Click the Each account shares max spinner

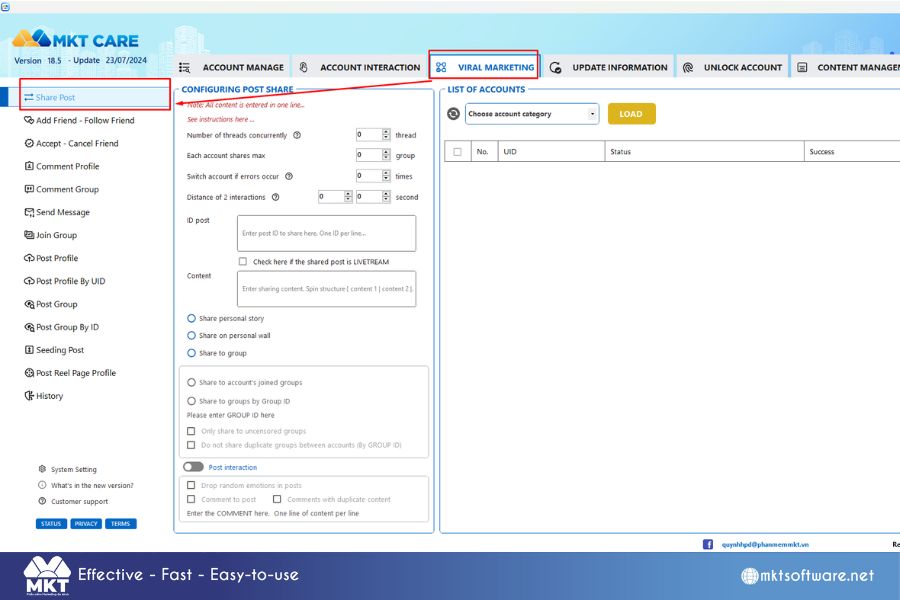pyautogui.click(x=386, y=155)
